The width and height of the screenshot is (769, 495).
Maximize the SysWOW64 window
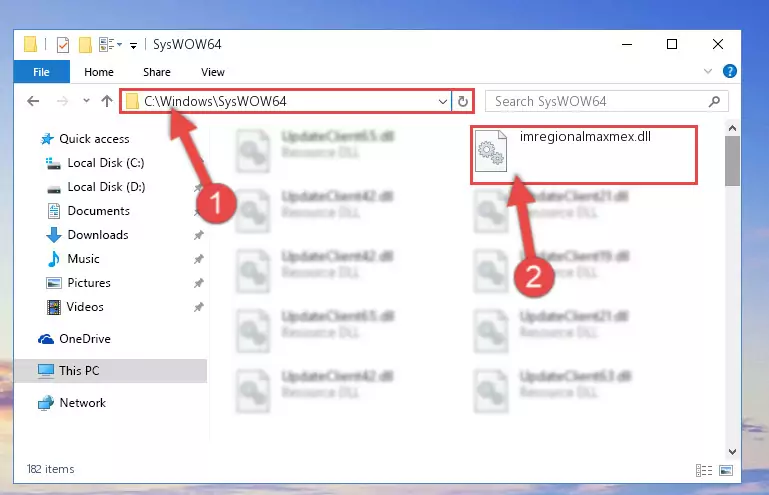click(x=672, y=45)
